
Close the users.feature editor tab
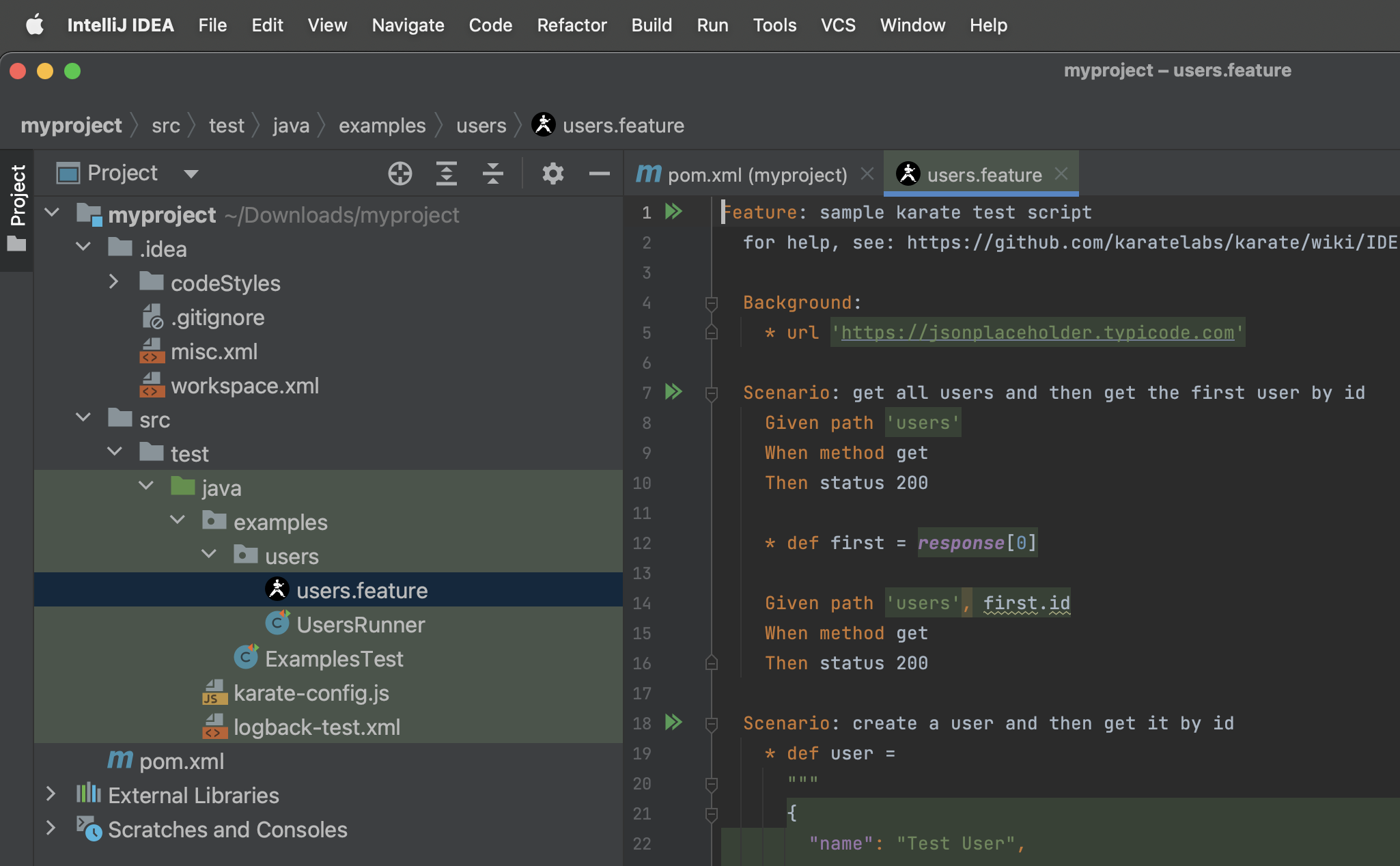click(1061, 174)
